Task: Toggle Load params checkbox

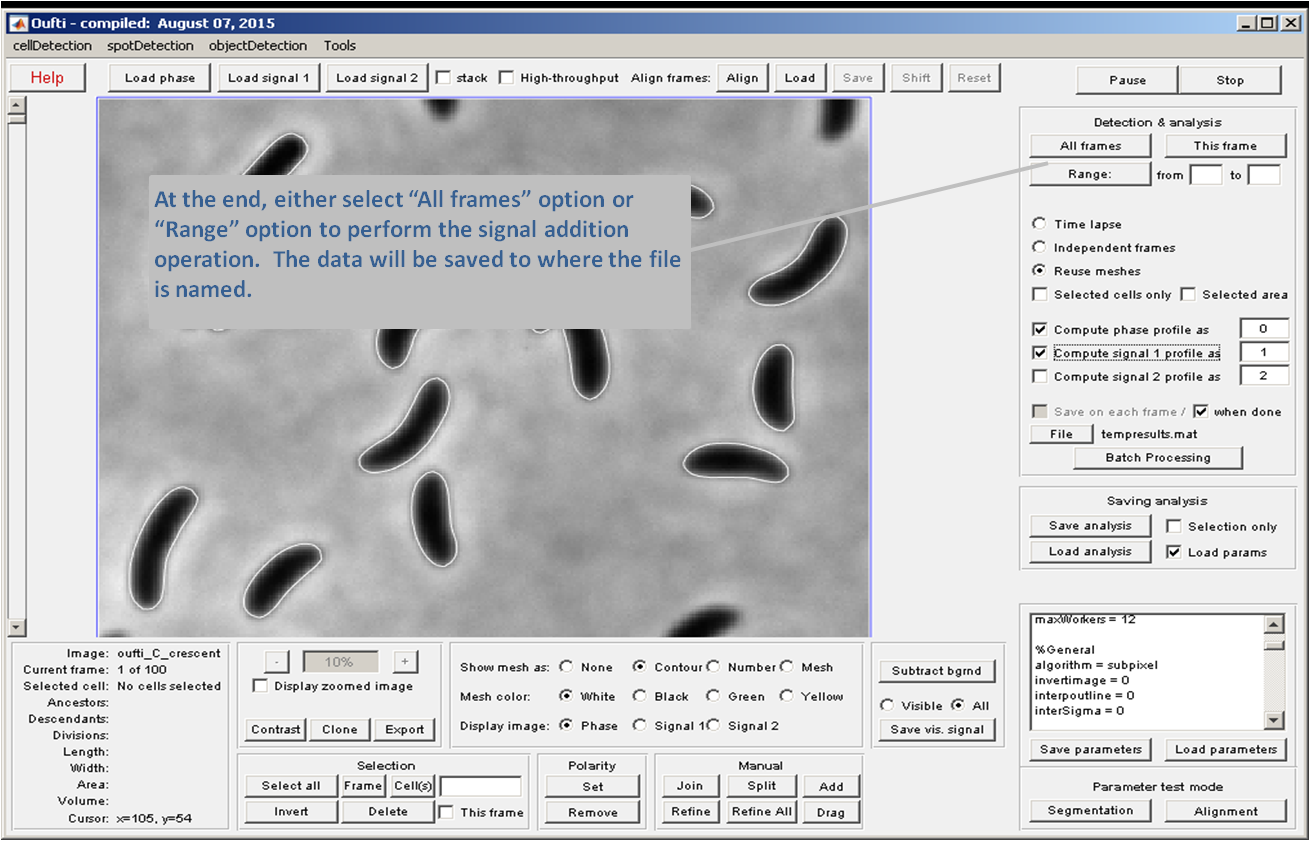Action: point(1174,552)
